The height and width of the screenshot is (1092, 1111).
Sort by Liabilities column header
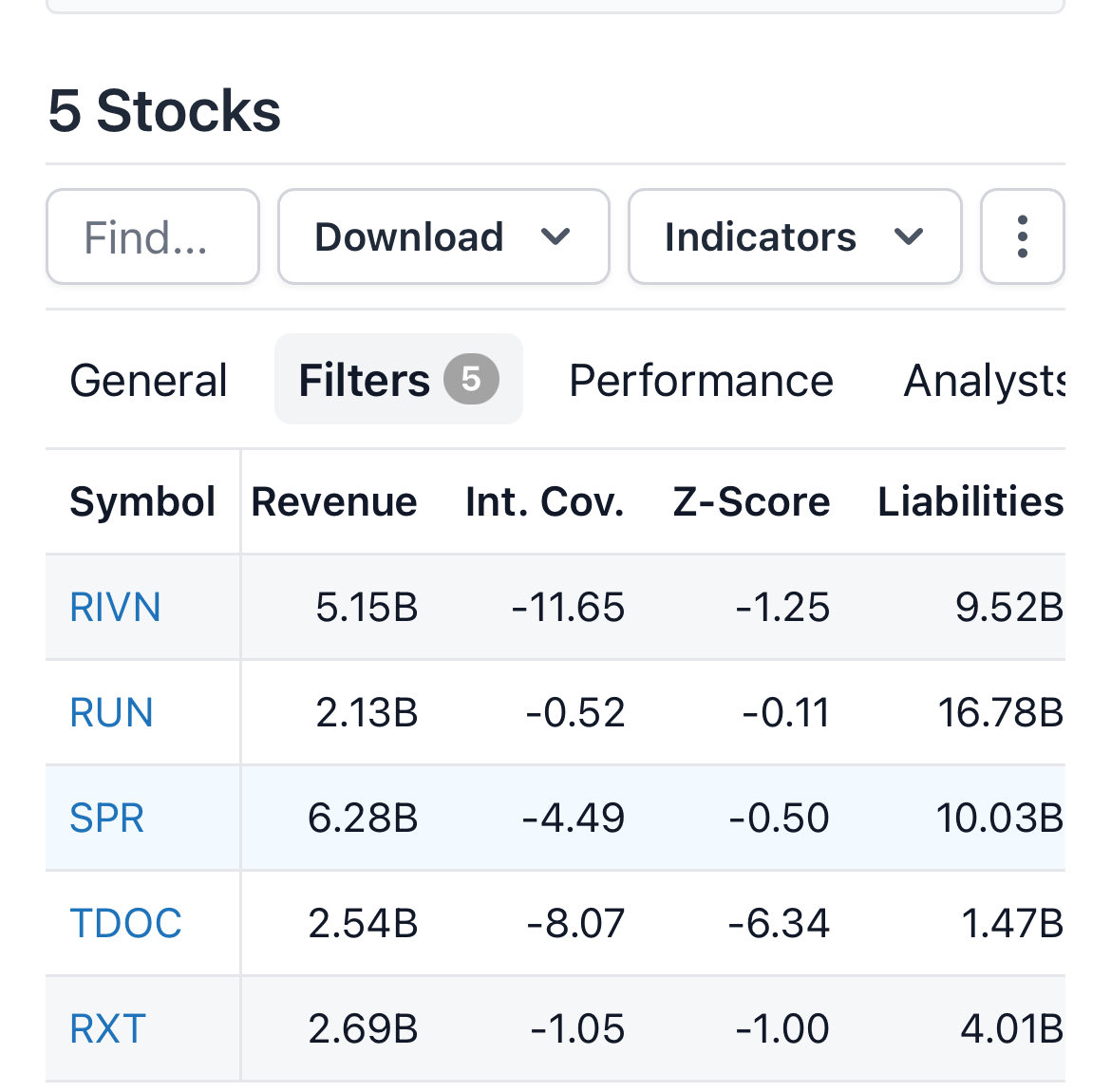[970, 501]
